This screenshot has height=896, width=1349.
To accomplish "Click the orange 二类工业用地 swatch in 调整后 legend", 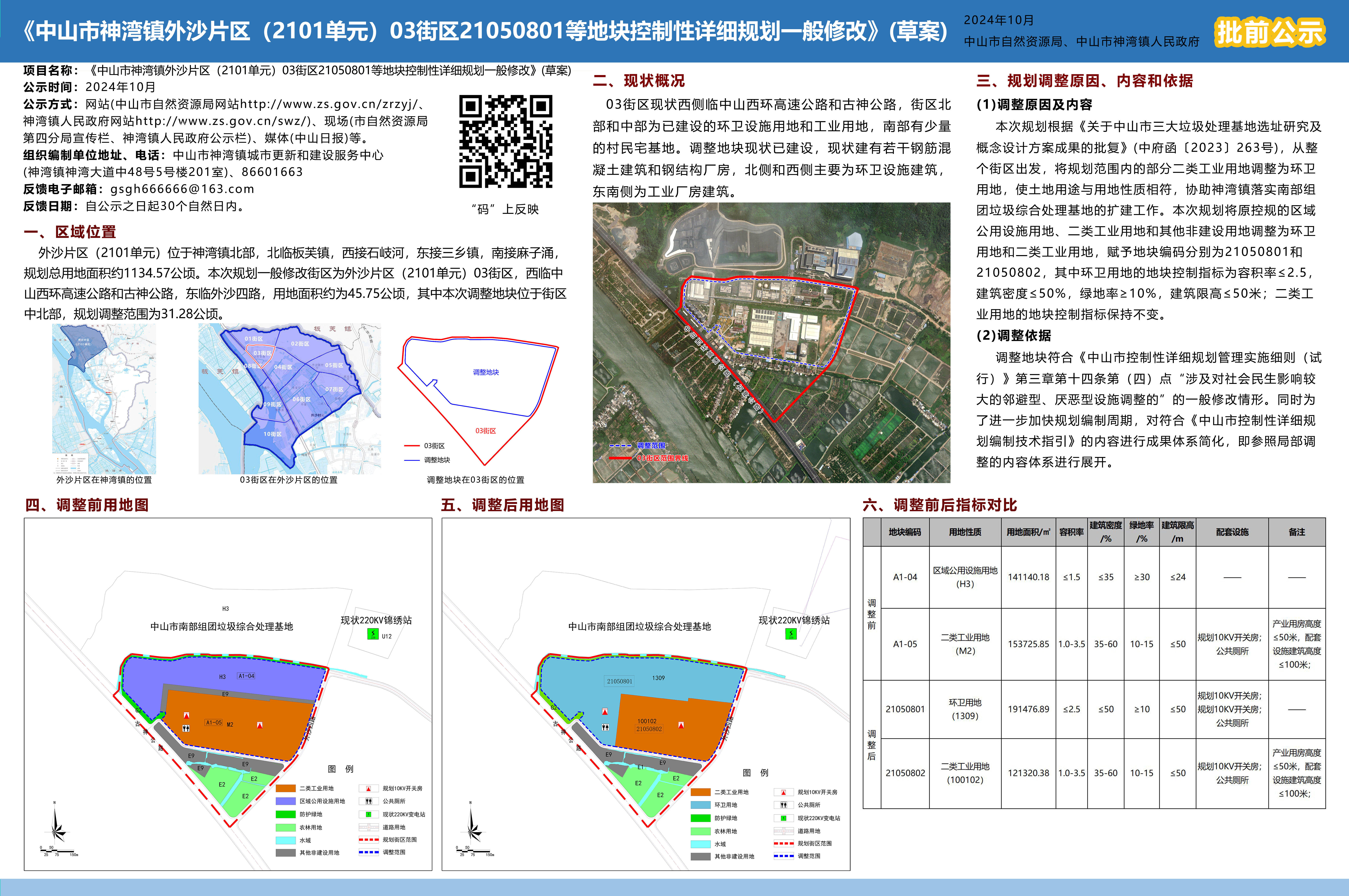I will 701,792.
